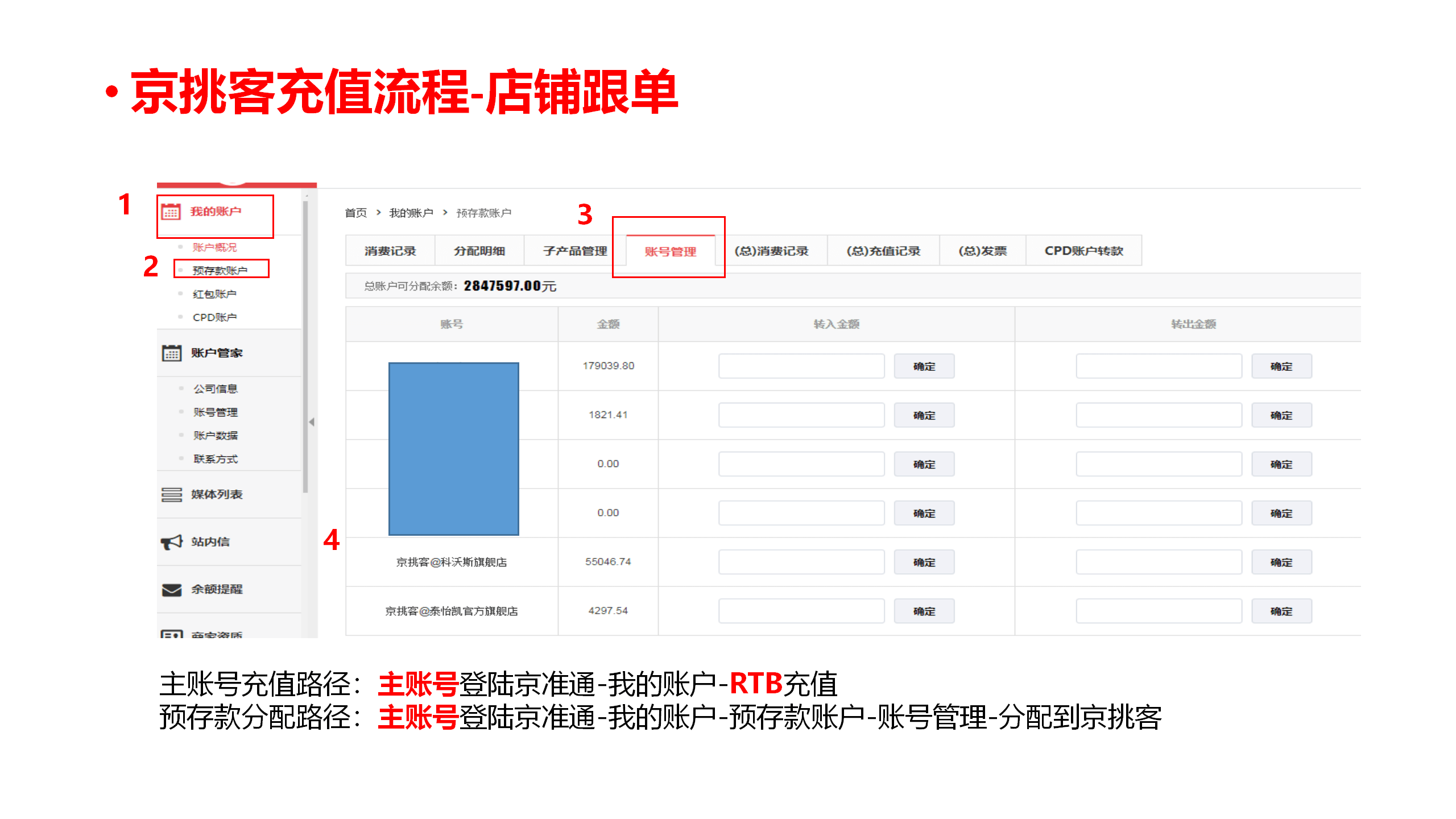Viewport: 1456px width, 819px height.
Task: Click 我的账户 breadcrumb link
Action: coord(411,213)
